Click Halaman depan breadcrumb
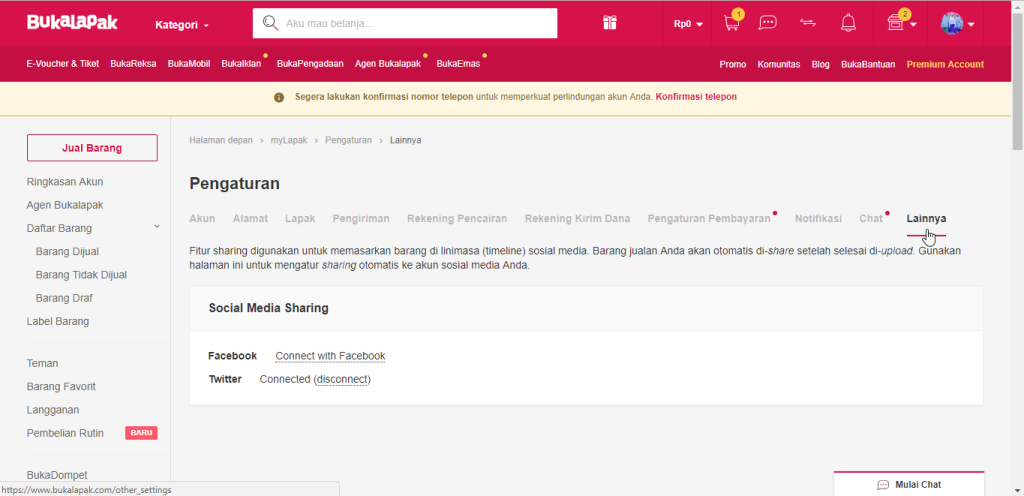 (x=221, y=140)
